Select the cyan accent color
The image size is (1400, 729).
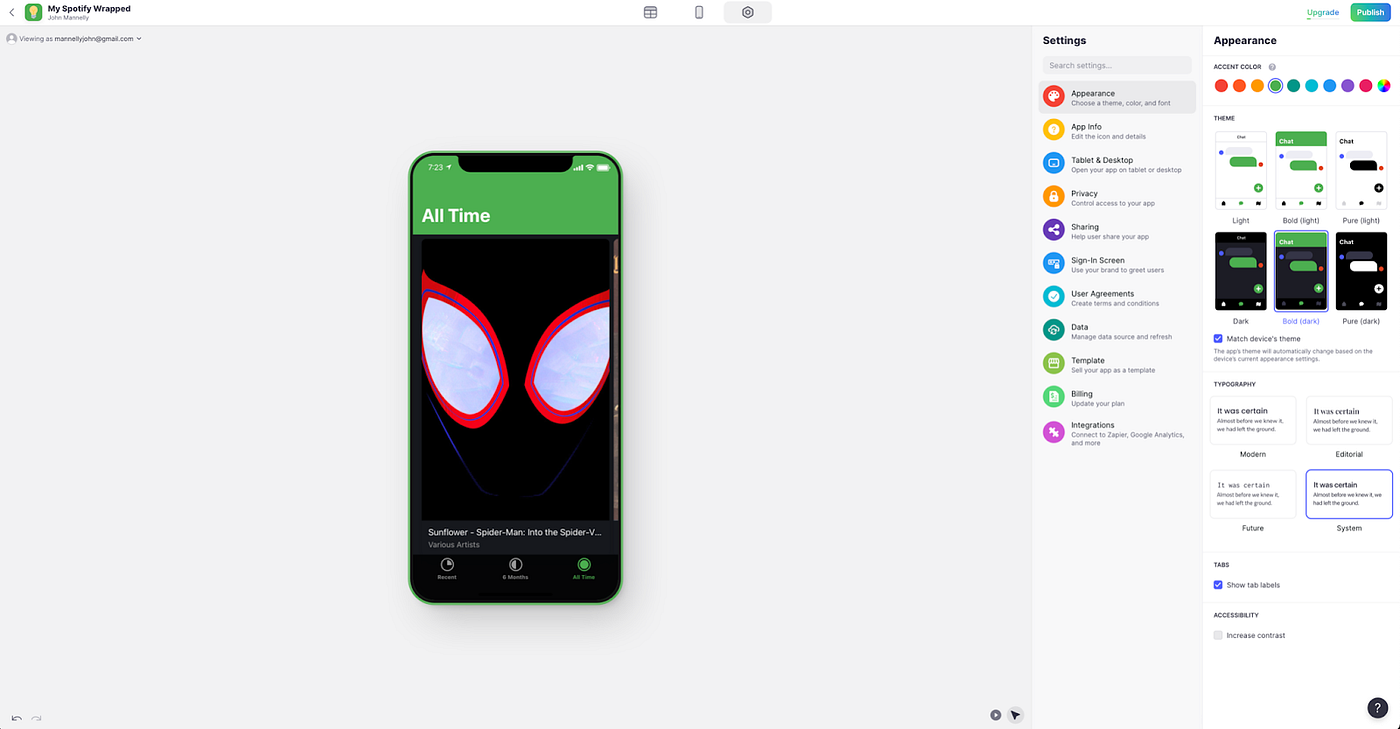click(1311, 86)
